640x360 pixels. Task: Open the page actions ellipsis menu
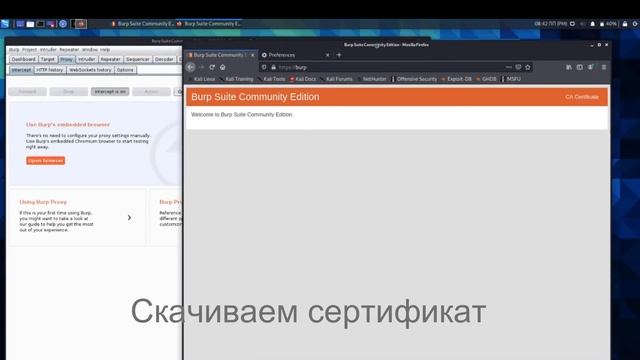pos(509,67)
